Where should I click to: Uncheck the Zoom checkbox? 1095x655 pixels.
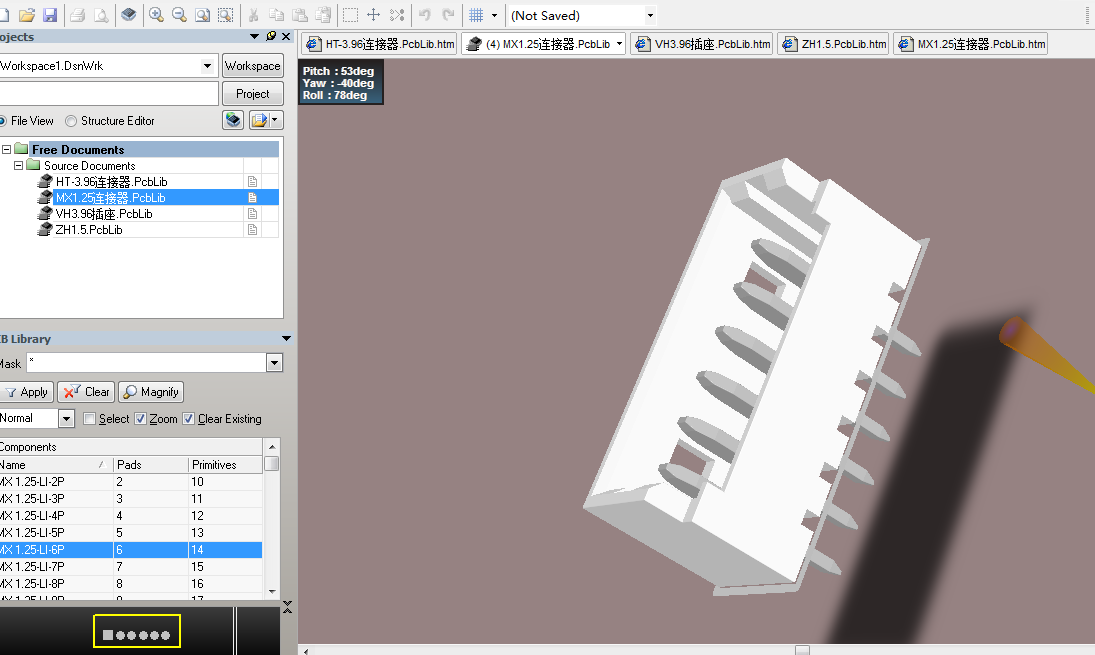140,418
